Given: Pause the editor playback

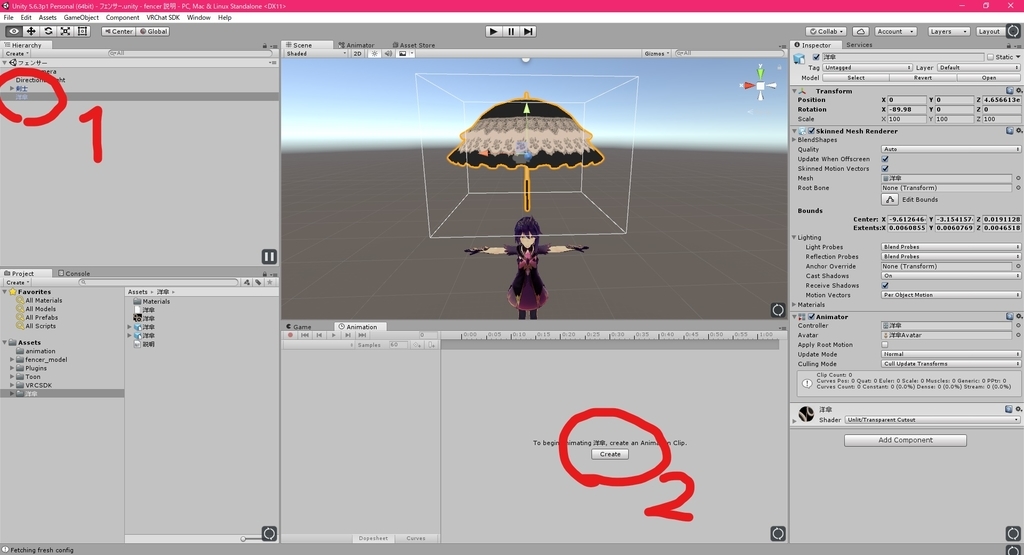Looking at the screenshot, I should point(511,31).
